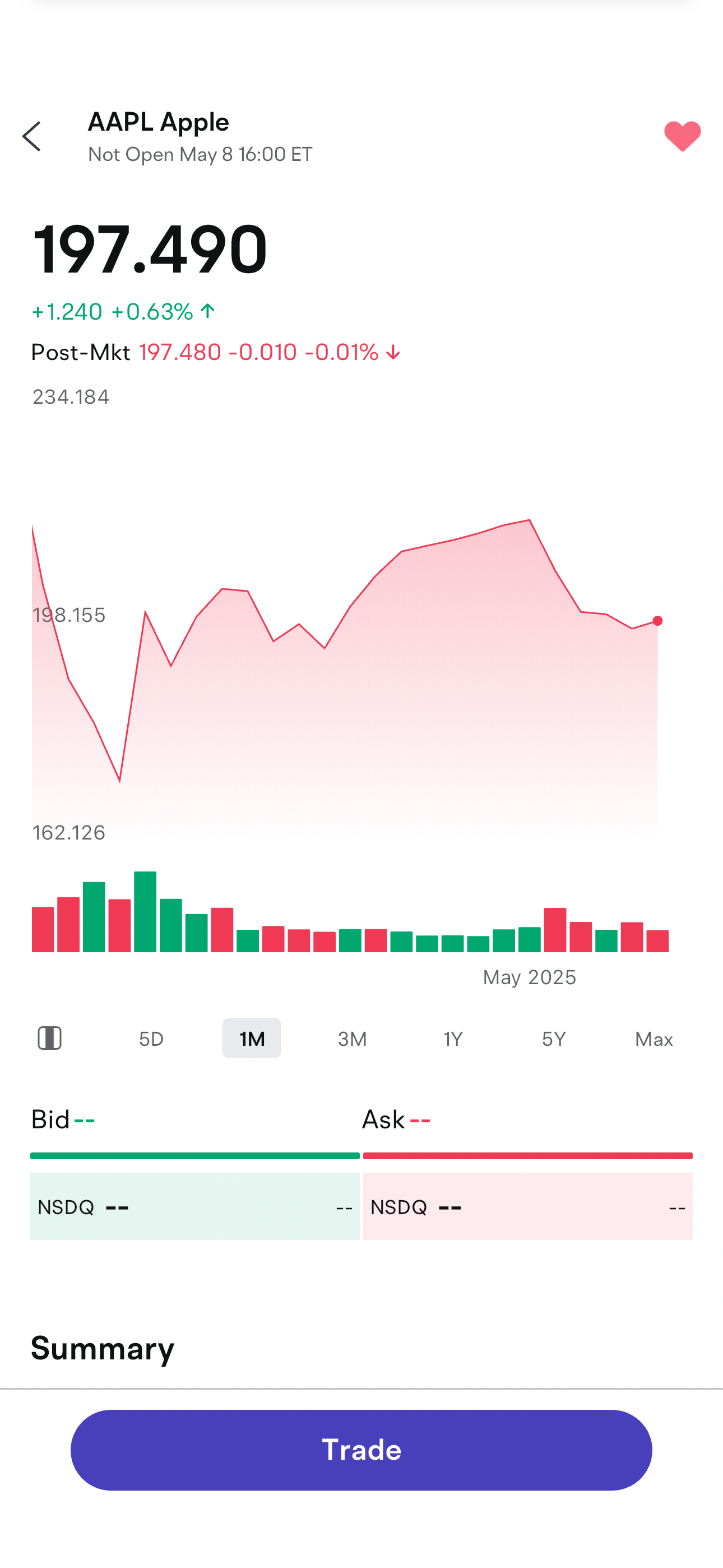723x1568 pixels.
Task: Tap the Bid label
Action: (50, 1119)
